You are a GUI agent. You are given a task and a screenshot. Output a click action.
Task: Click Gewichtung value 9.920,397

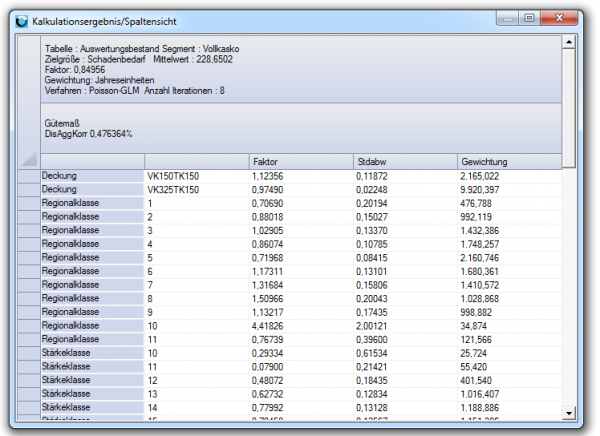click(479, 190)
